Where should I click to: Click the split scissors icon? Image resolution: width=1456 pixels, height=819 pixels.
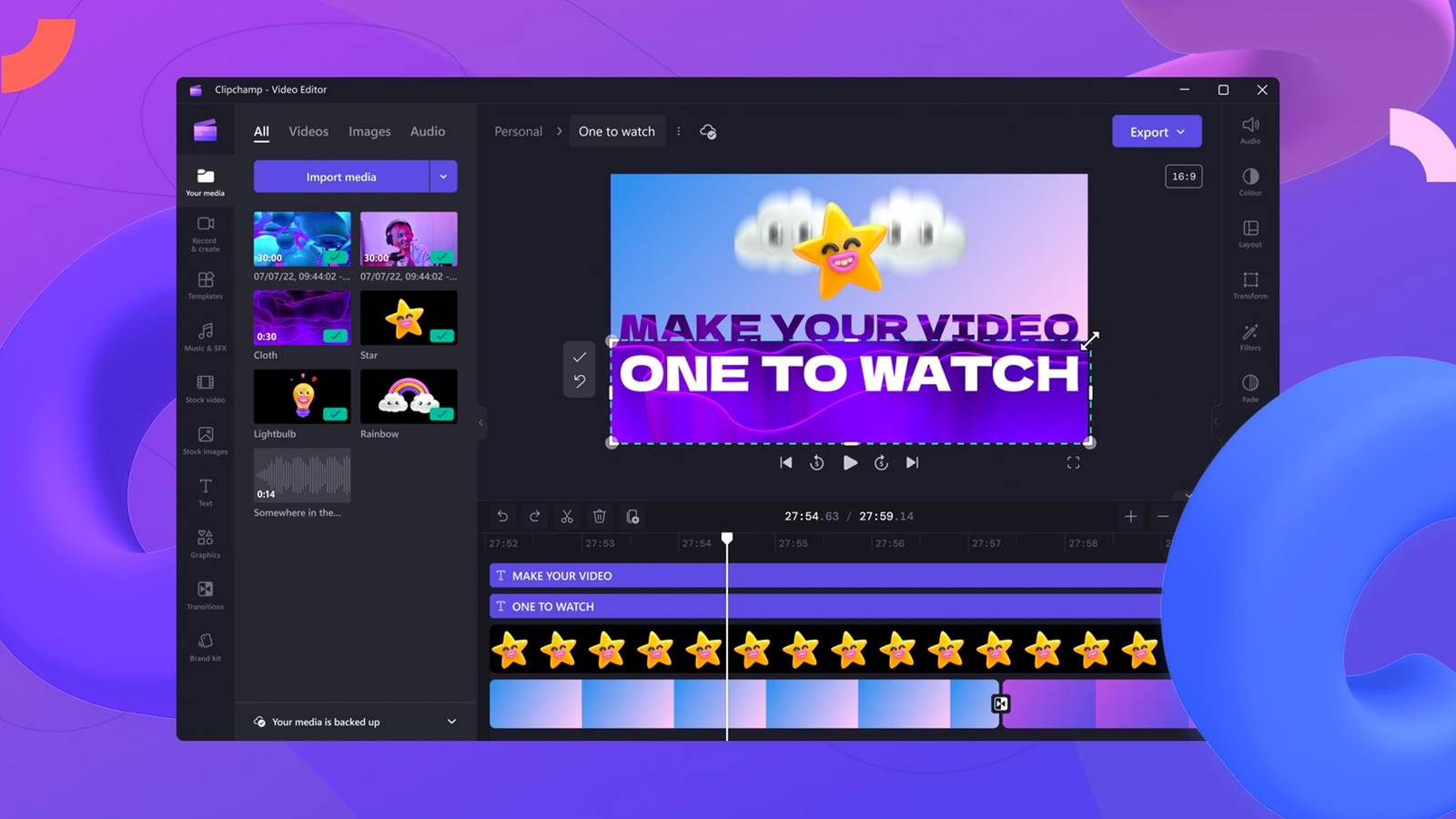(567, 517)
